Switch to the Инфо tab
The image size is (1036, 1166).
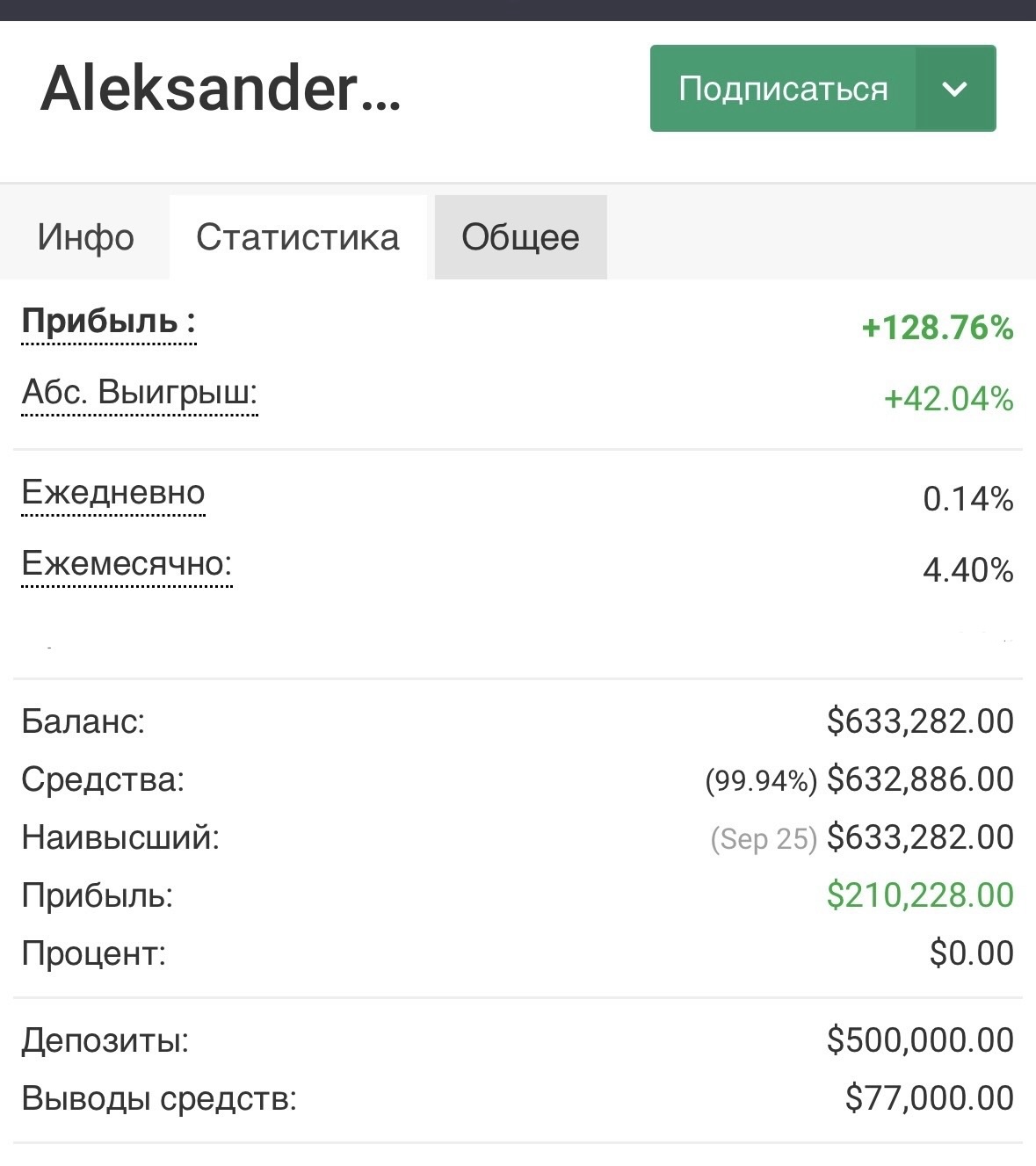[x=85, y=237]
